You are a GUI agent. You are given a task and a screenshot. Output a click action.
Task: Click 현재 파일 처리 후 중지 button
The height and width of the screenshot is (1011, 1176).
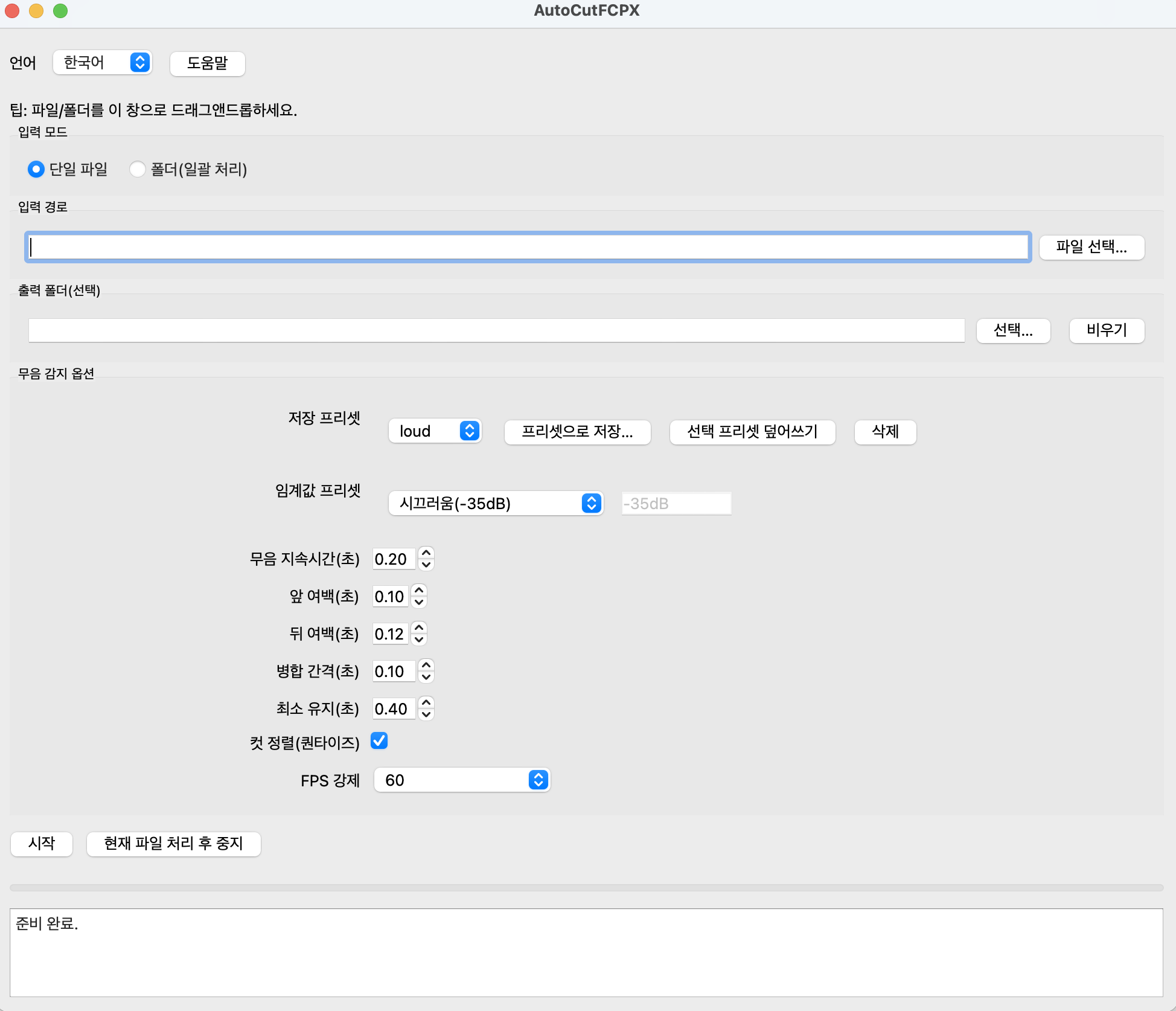(174, 844)
